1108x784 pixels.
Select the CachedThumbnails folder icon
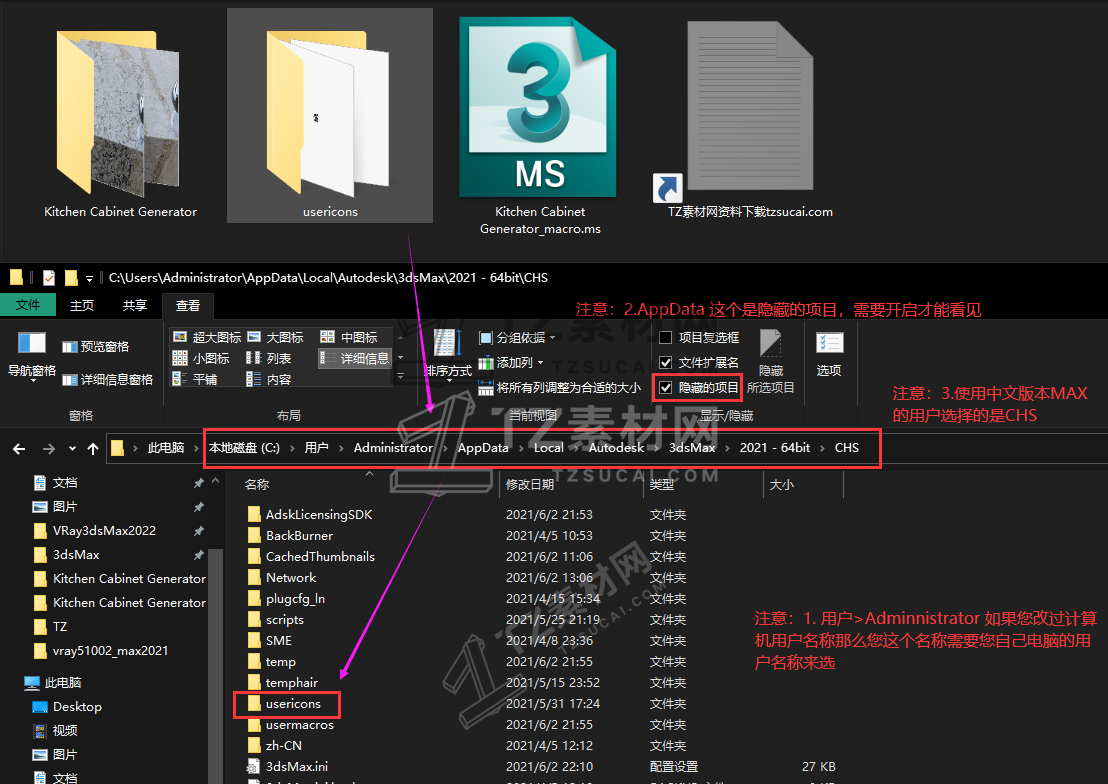pos(254,556)
